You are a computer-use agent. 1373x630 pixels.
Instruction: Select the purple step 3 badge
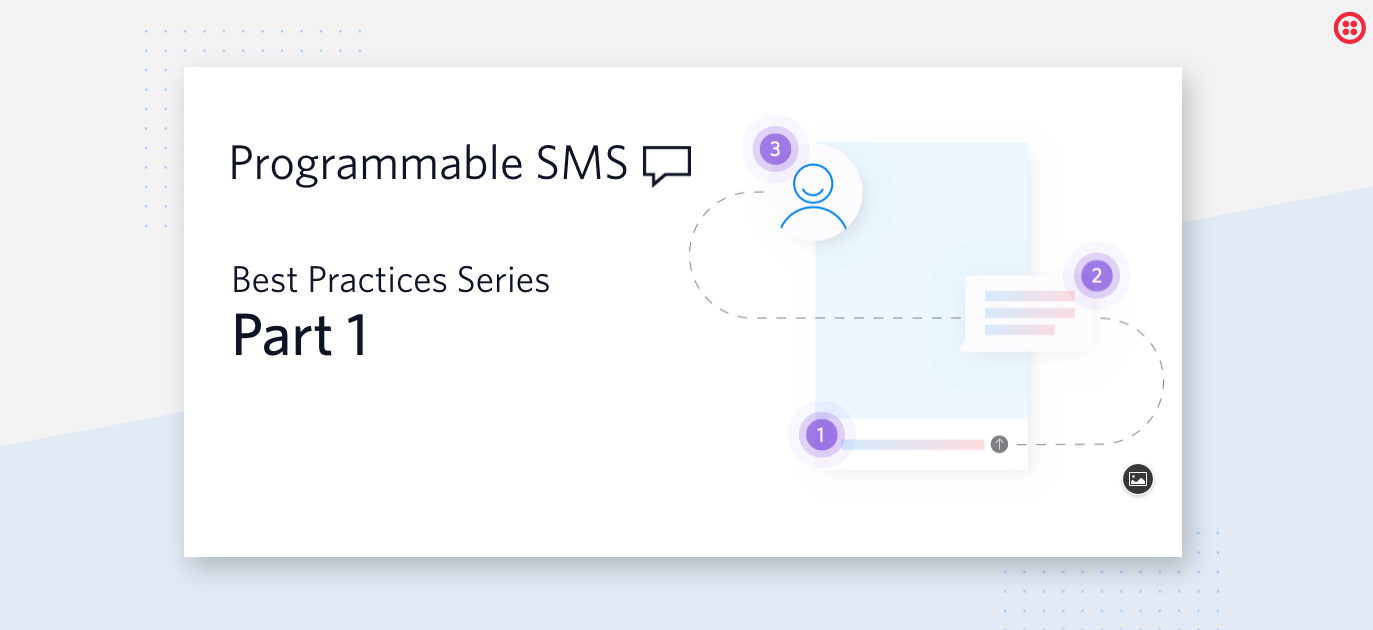(774, 149)
